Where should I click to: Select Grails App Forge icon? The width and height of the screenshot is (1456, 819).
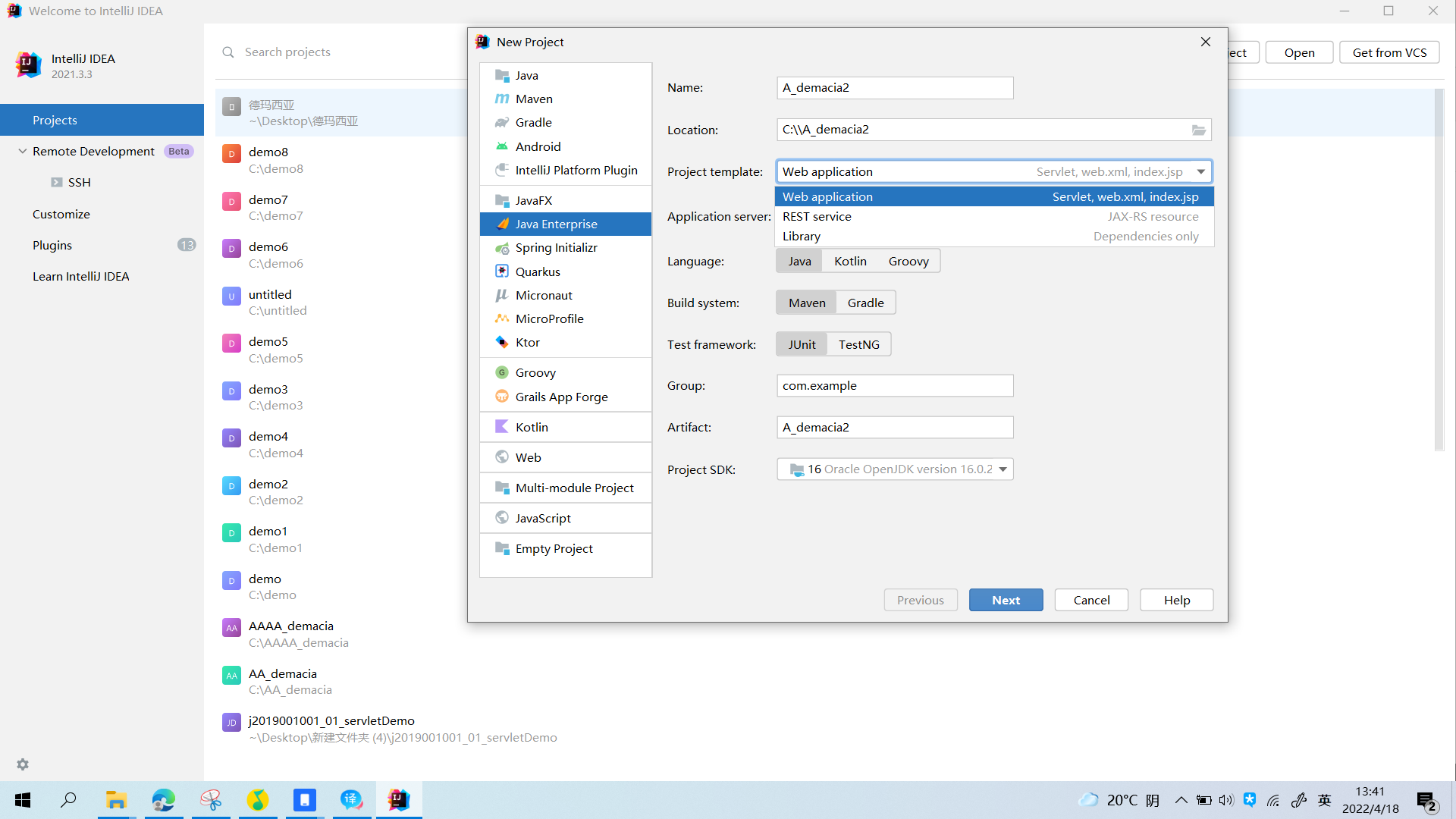501,397
